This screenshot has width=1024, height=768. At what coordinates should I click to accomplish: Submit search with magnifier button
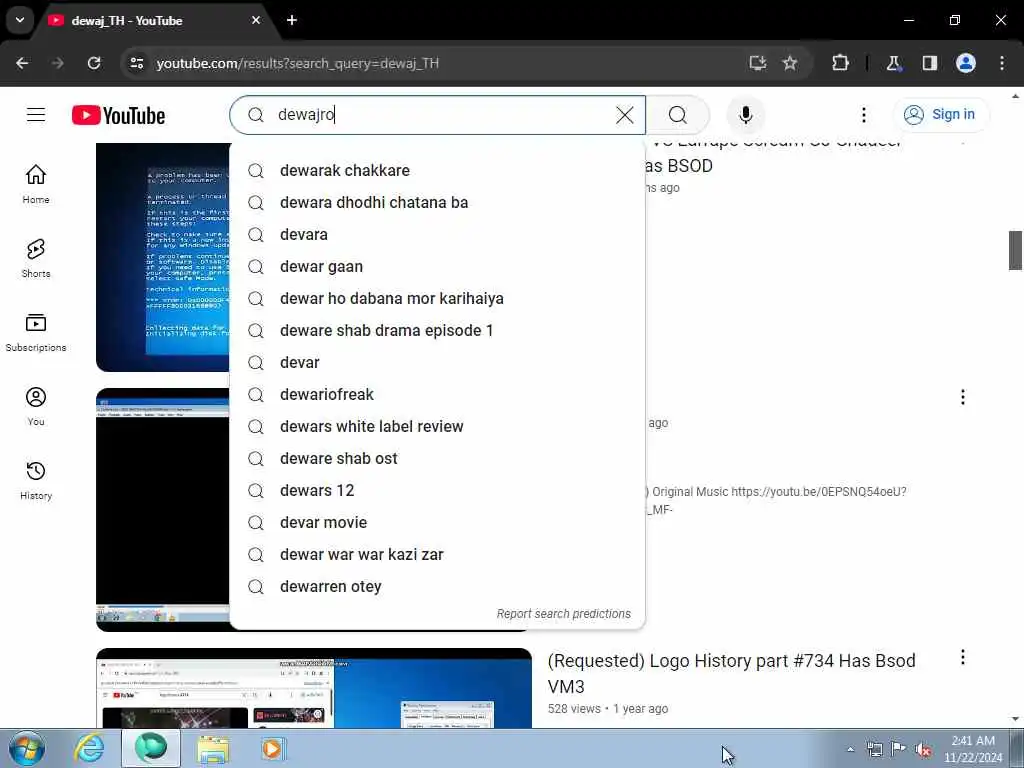(678, 116)
